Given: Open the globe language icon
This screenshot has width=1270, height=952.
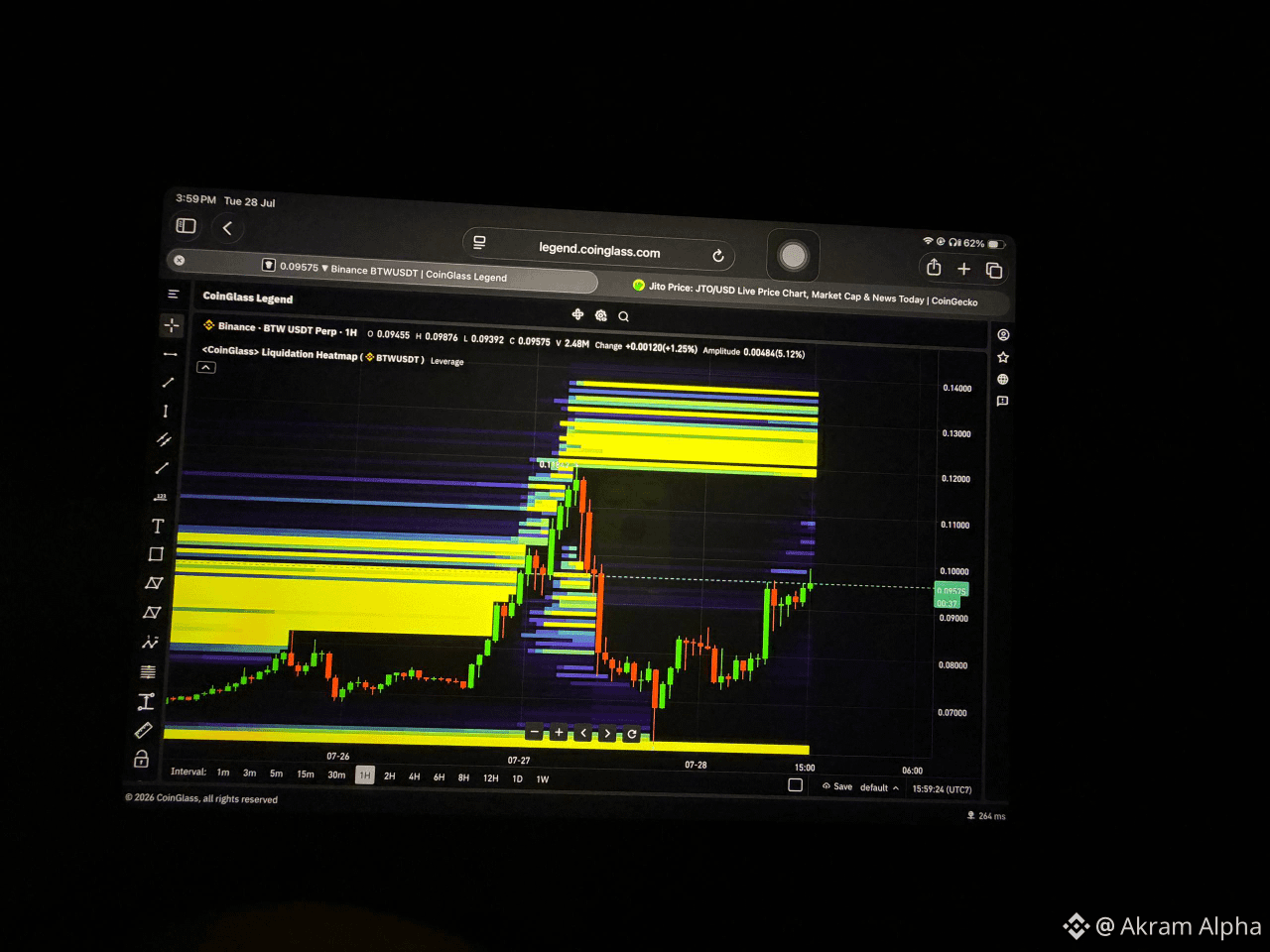Looking at the screenshot, I should 1002,379.
